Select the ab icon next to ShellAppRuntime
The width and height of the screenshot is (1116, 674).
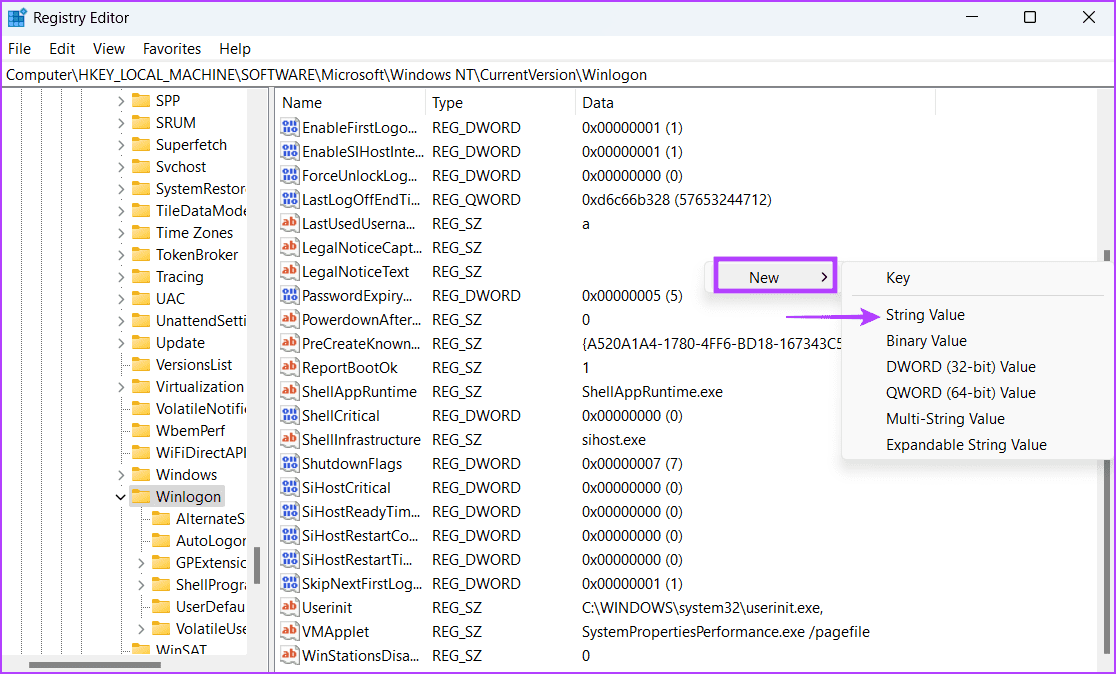[289, 391]
